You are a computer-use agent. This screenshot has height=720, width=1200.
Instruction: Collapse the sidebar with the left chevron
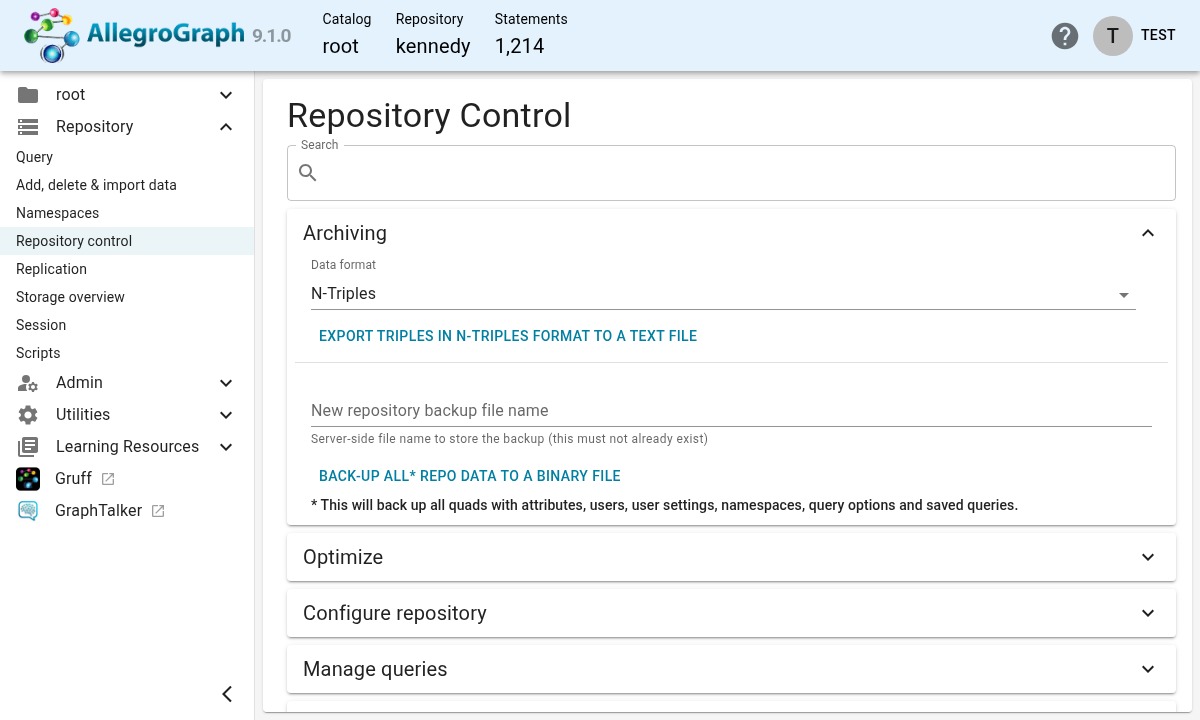click(x=227, y=694)
